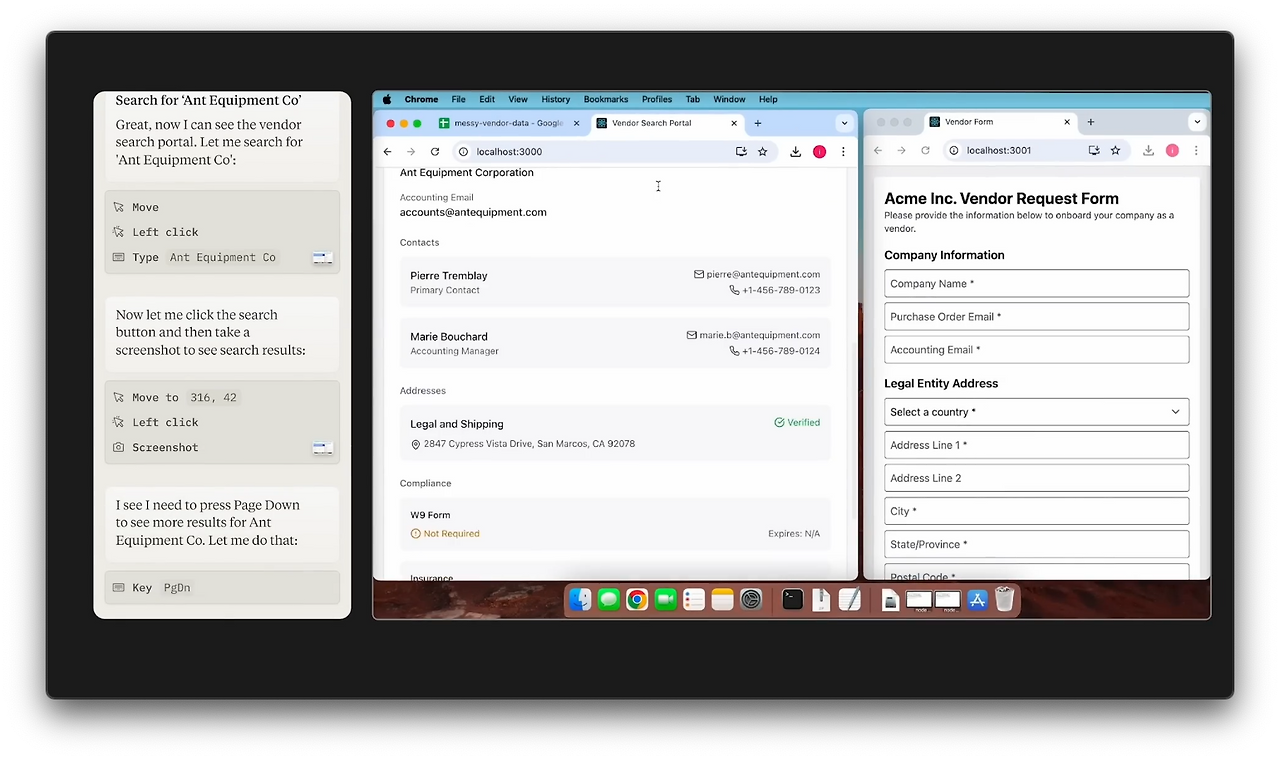Open a new tab in the Vendor Form window
This screenshot has width=1280, height=760.
[1091, 122]
